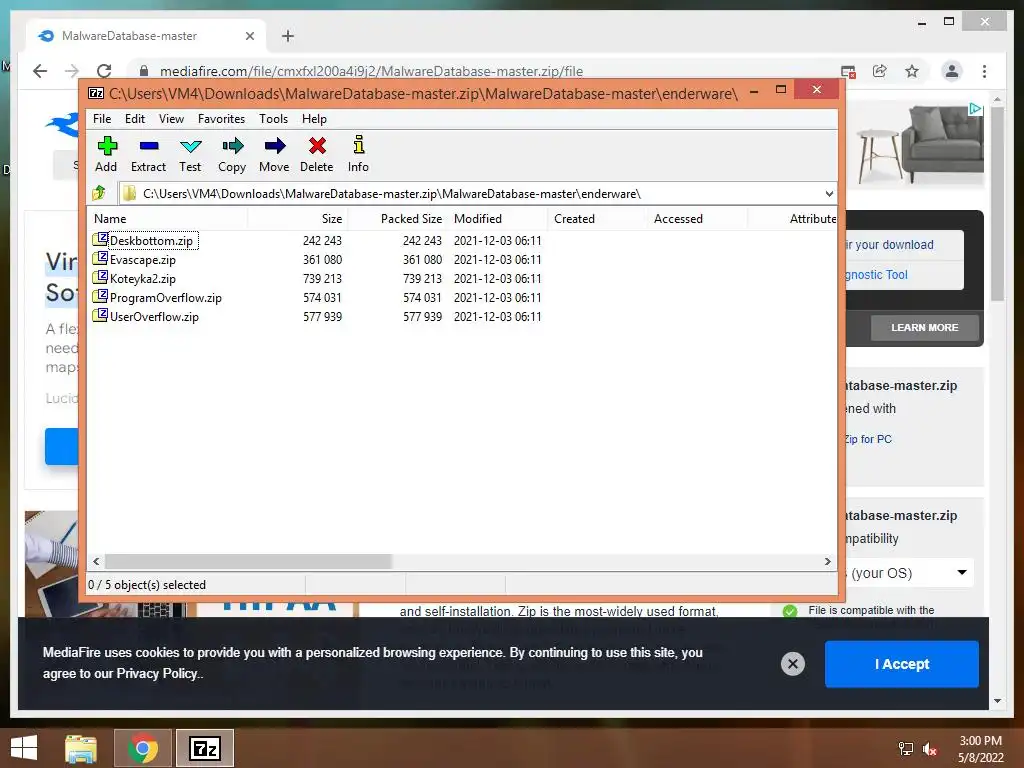The width and height of the screenshot is (1024, 768).
Task: Click size value 739 213
Action: (x=323, y=279)
